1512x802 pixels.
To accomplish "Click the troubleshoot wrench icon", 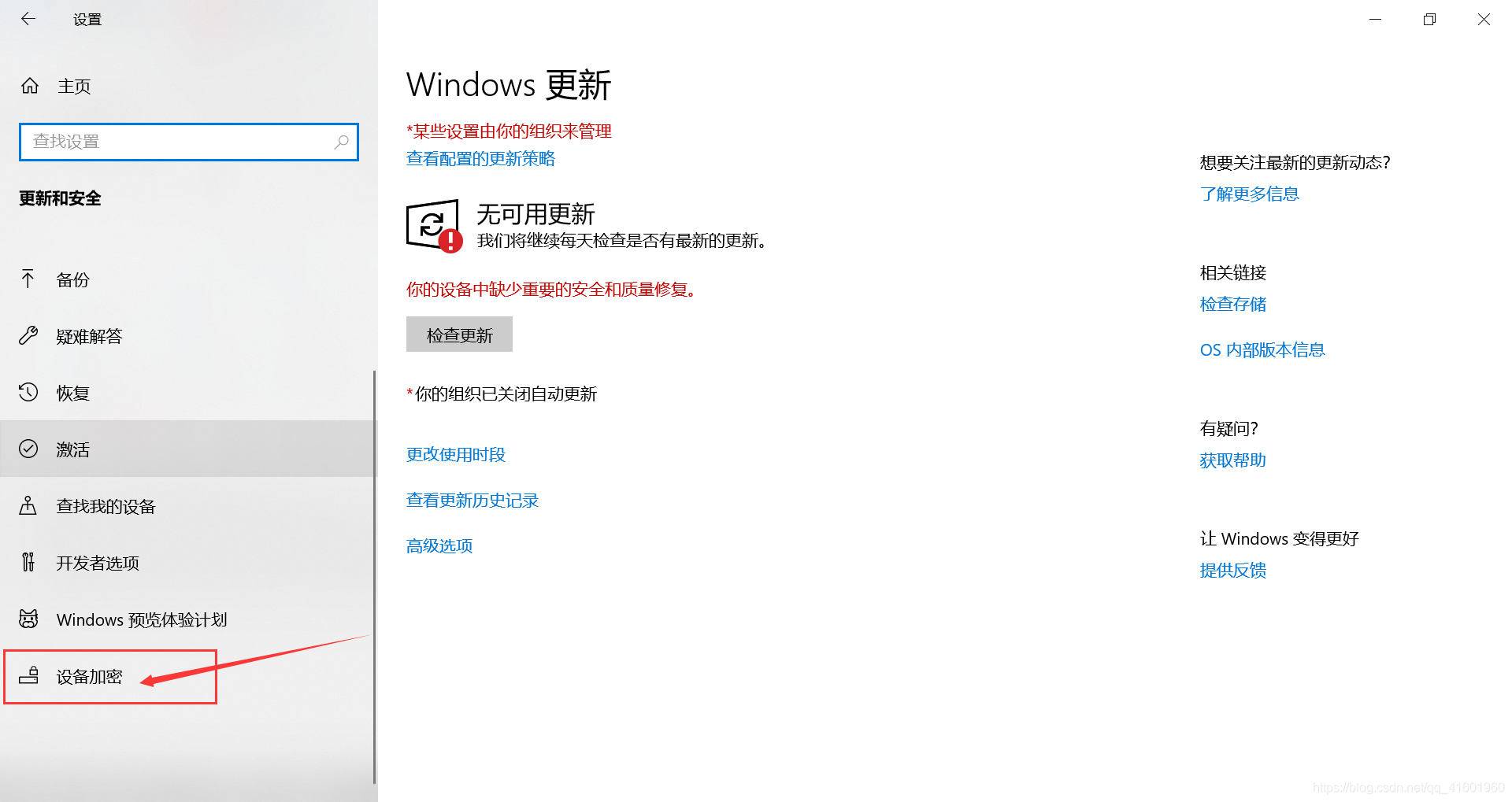I will (x=28, y=336).
